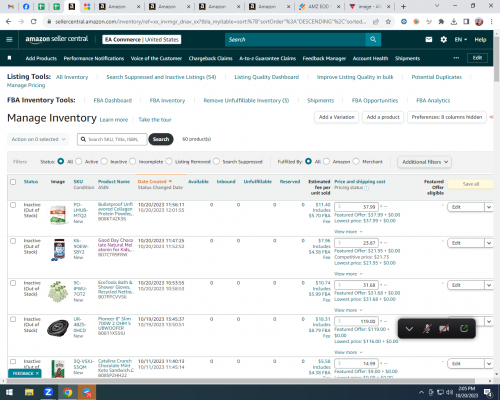Screen dimensions: 500x400
Task: Click the SKU, Title, ISBN search field
Action: 112,139
